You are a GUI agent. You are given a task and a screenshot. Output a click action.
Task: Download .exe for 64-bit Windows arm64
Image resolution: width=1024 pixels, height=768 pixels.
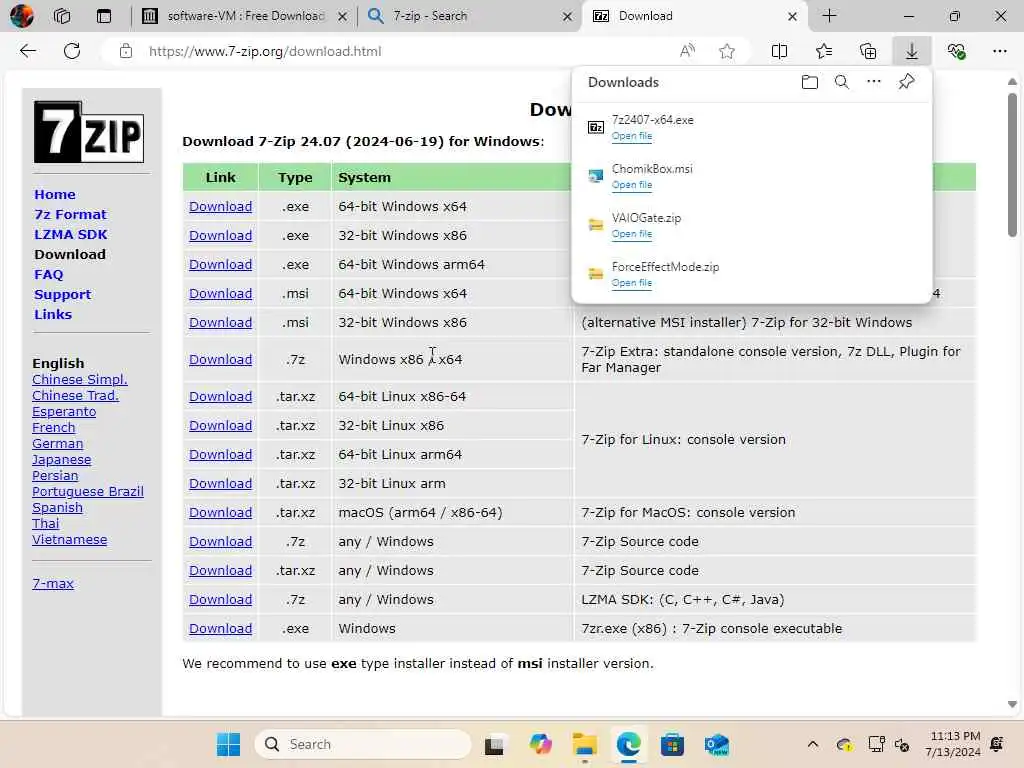pos(221,264)
